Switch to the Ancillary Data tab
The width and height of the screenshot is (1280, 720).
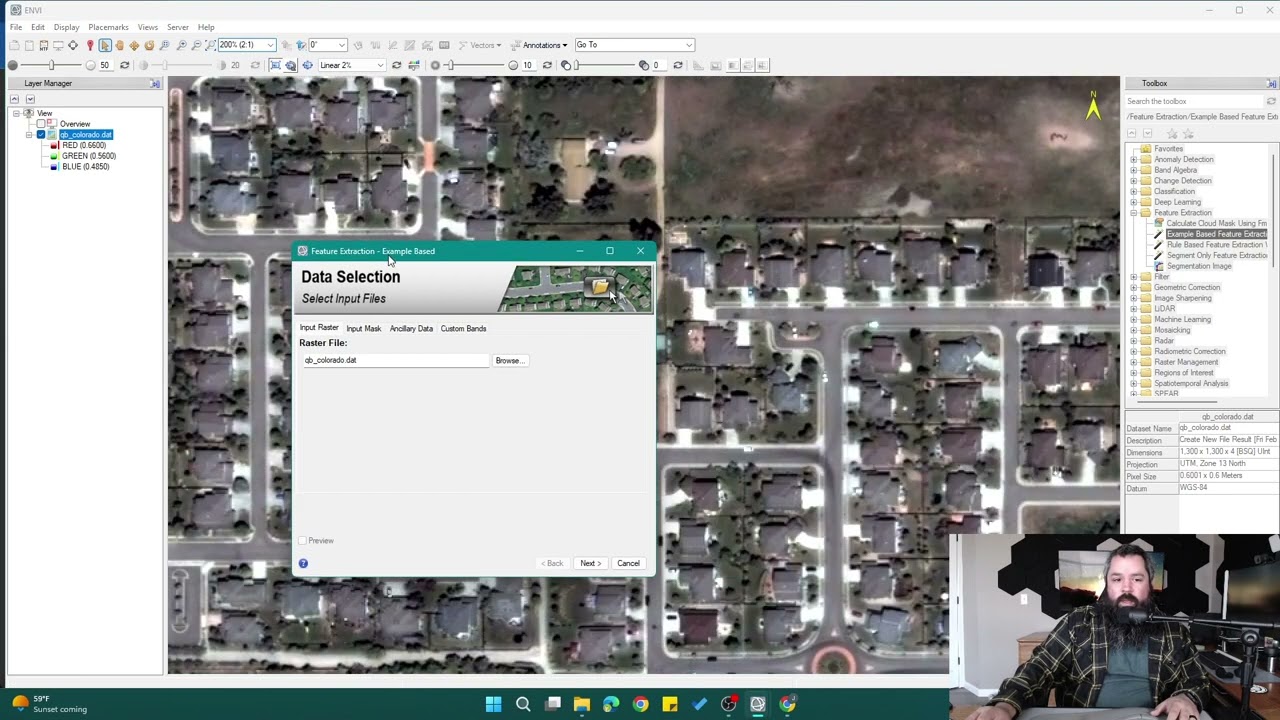point(411,328)
